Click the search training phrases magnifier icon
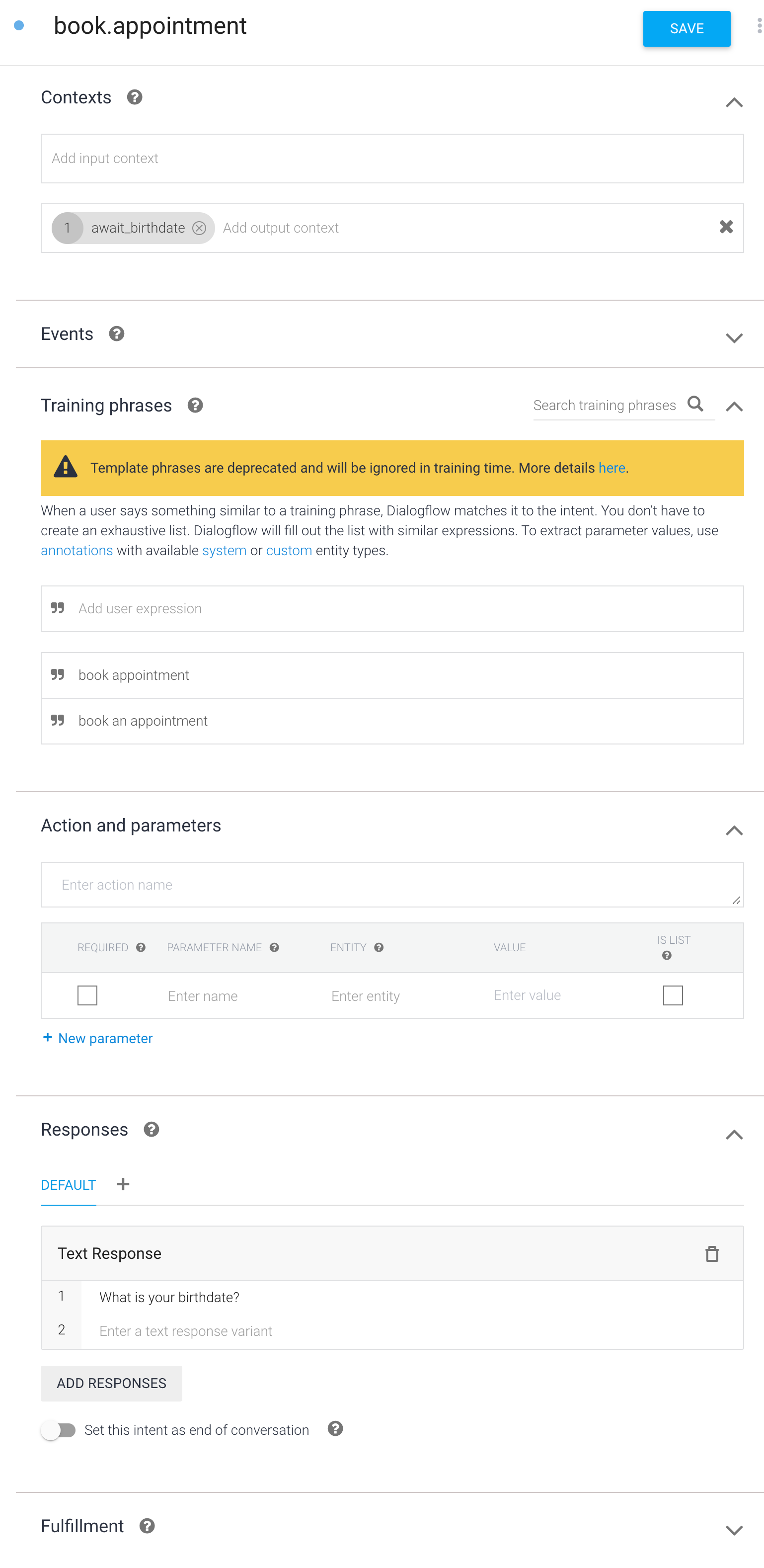This screenshot has width=764, height=1568. point(695,404)
